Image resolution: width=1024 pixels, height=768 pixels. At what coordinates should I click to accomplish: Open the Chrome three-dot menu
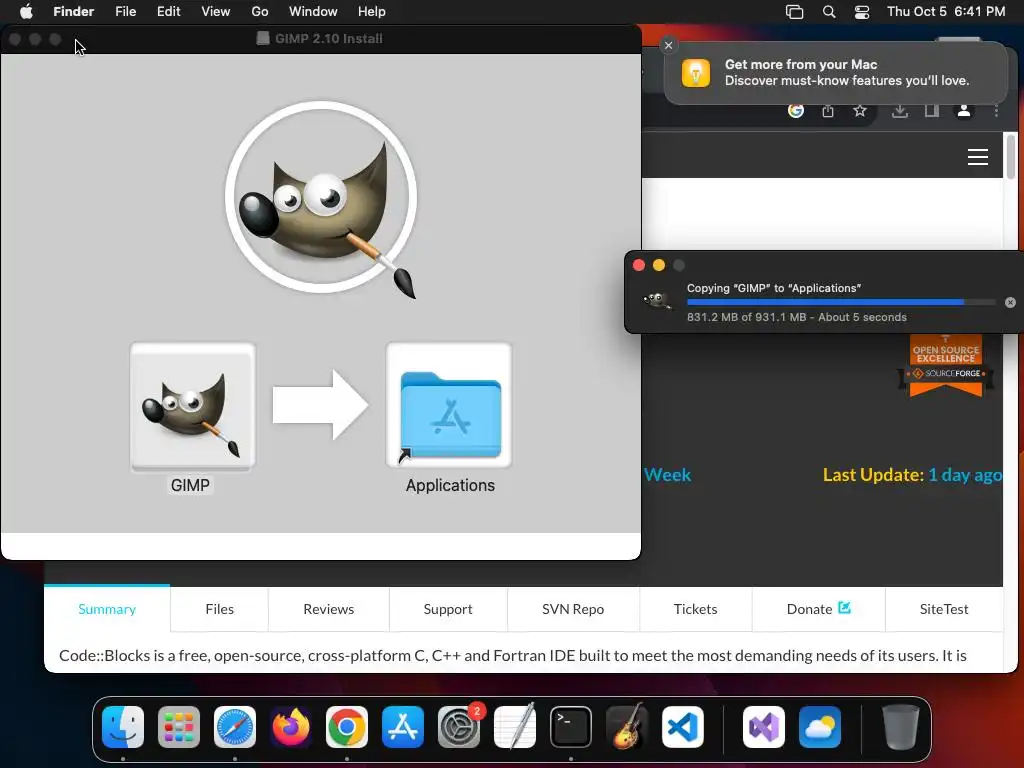(x=996, y=111)
